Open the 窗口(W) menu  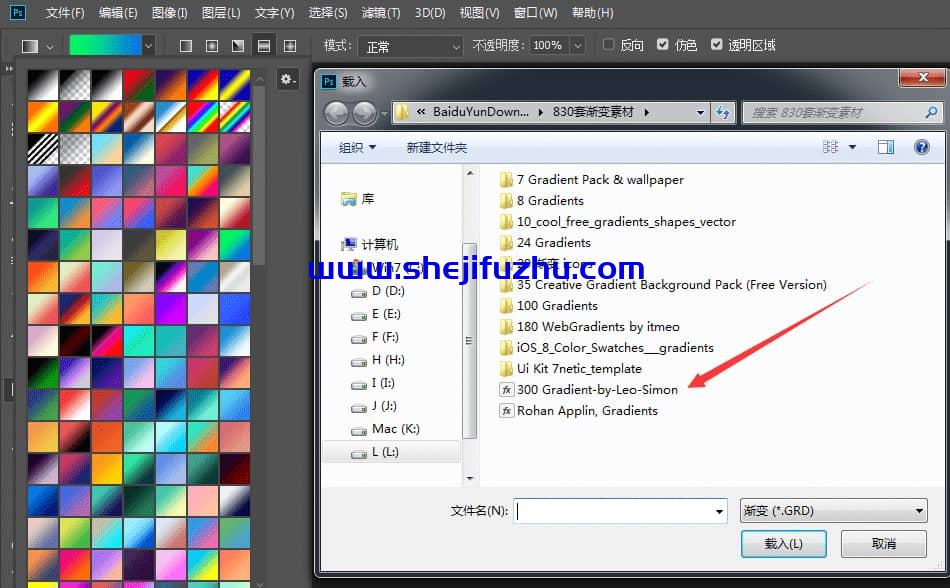pos(535,13)
